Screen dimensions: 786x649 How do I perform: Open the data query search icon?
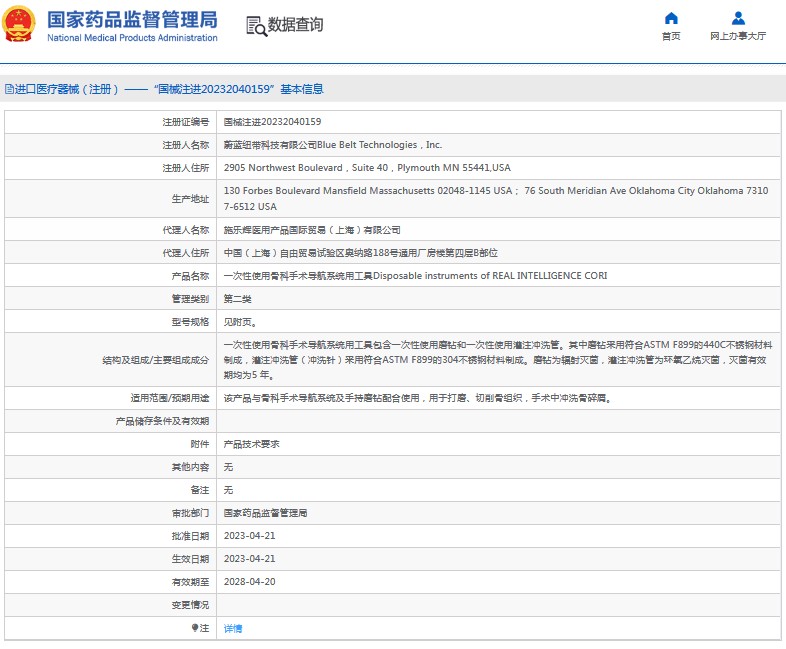257,26
